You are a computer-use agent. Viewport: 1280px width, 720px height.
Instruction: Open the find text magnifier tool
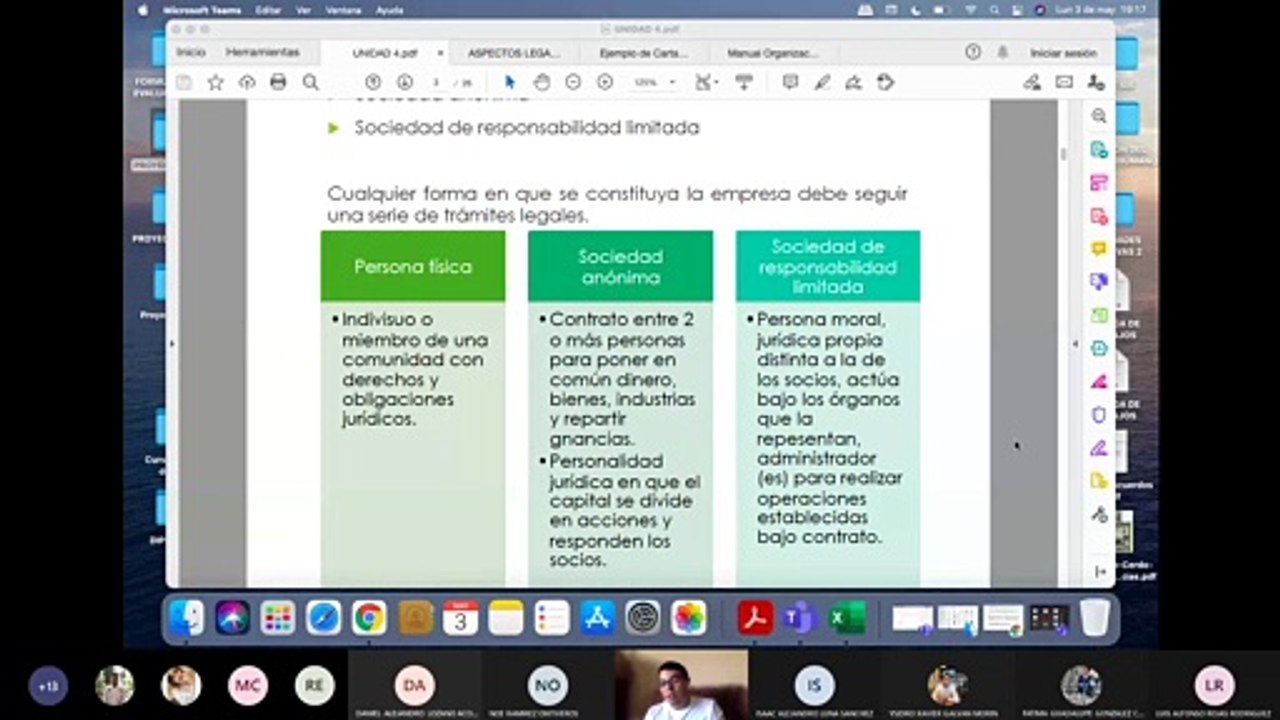(311, 83)
